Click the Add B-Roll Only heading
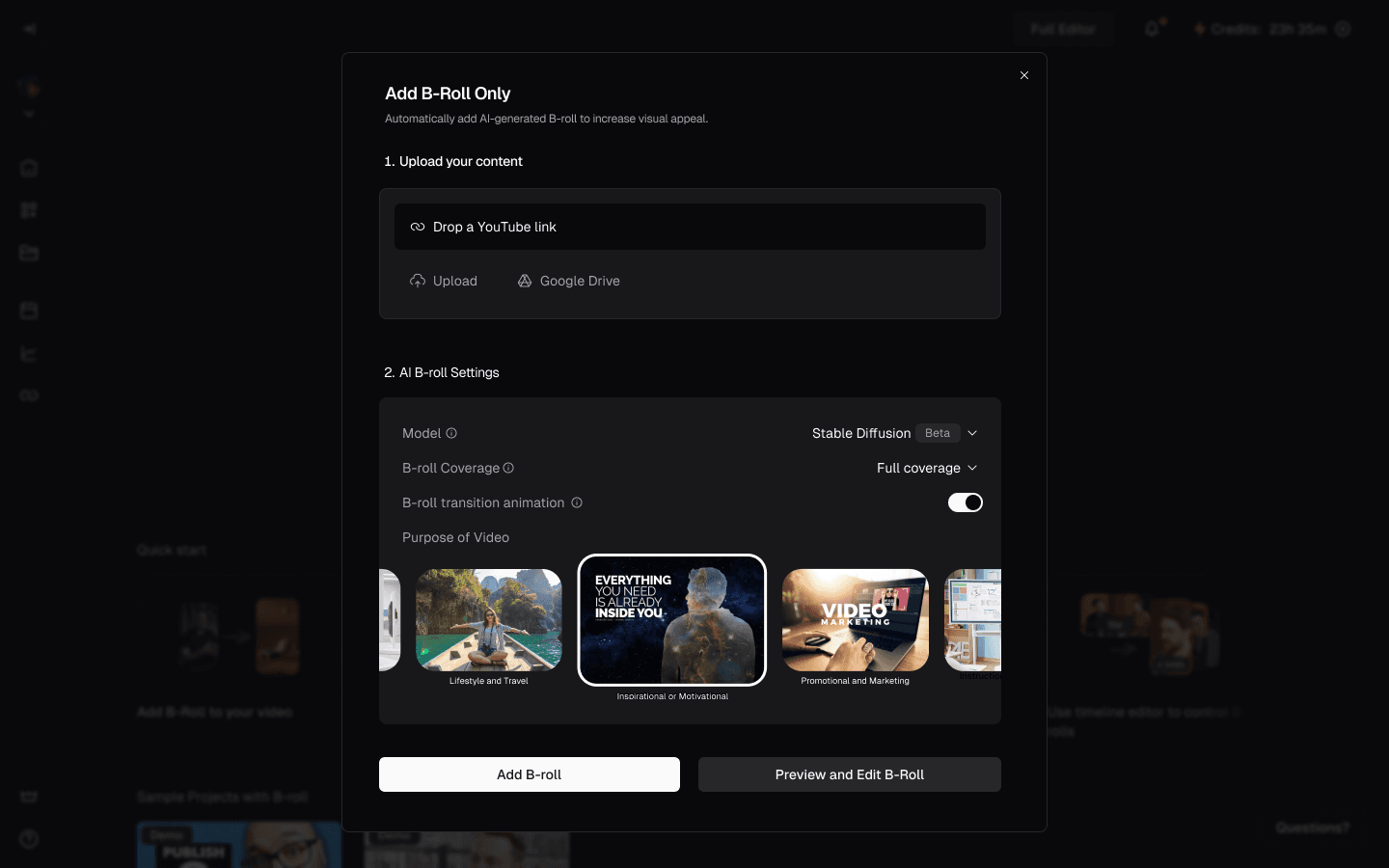 click(x=448, y=94)
